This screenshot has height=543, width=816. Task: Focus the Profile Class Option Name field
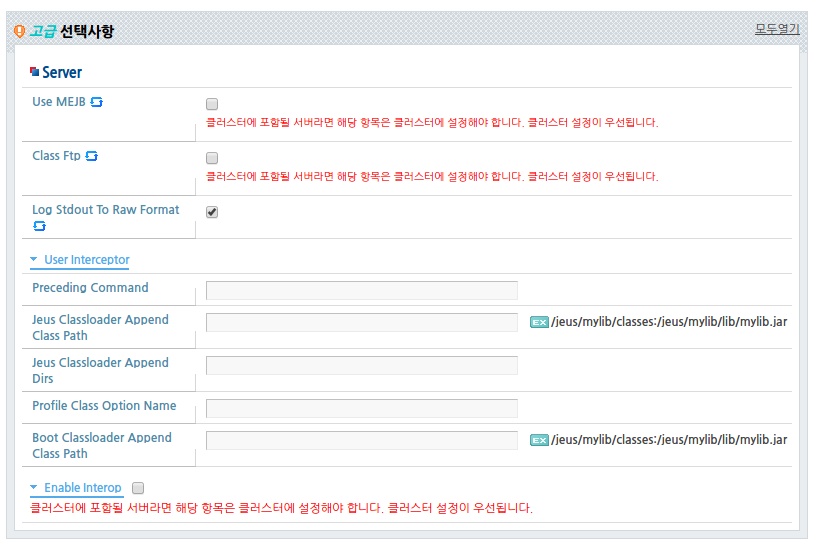tap(362, 408)
